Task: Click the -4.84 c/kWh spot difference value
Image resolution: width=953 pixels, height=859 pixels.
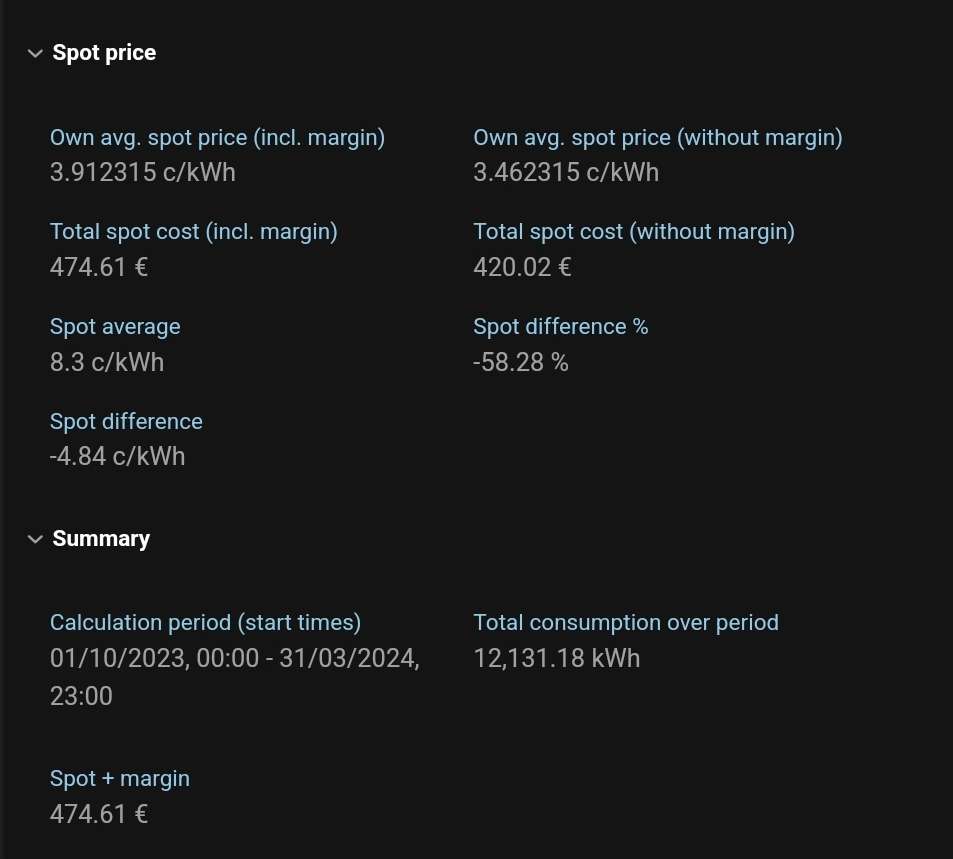Action: point(118,457)
